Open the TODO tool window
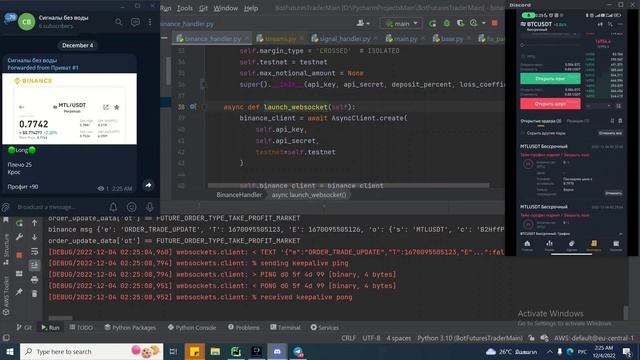The width and height of the screenshot is (640, 360). pos(81,328)
